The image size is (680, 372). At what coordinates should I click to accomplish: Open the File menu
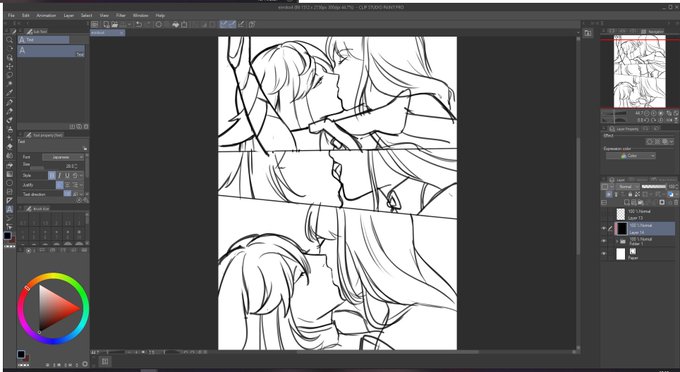pos(11,15)
